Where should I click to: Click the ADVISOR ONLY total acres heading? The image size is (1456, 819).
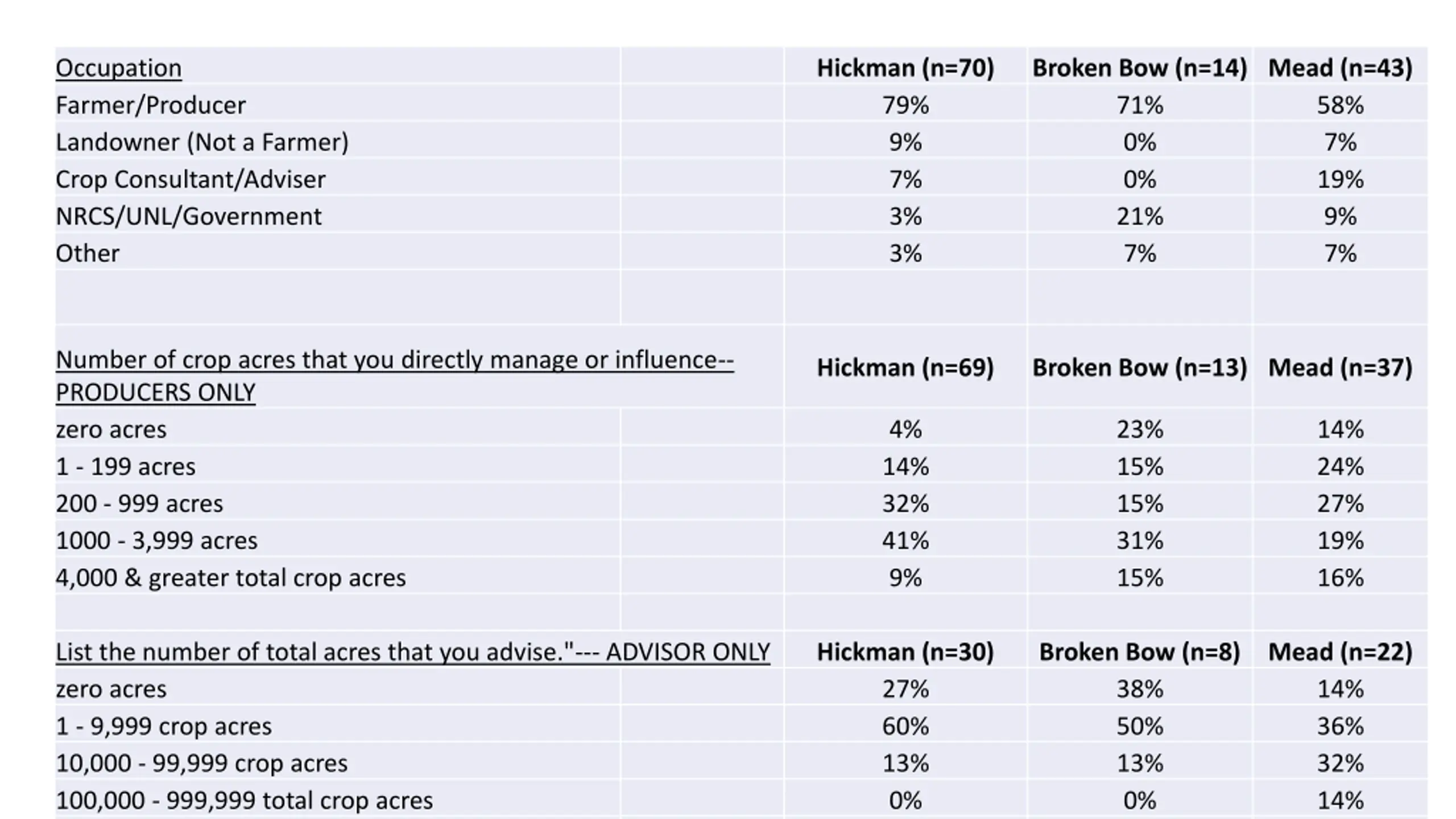[x=412, y=652]
